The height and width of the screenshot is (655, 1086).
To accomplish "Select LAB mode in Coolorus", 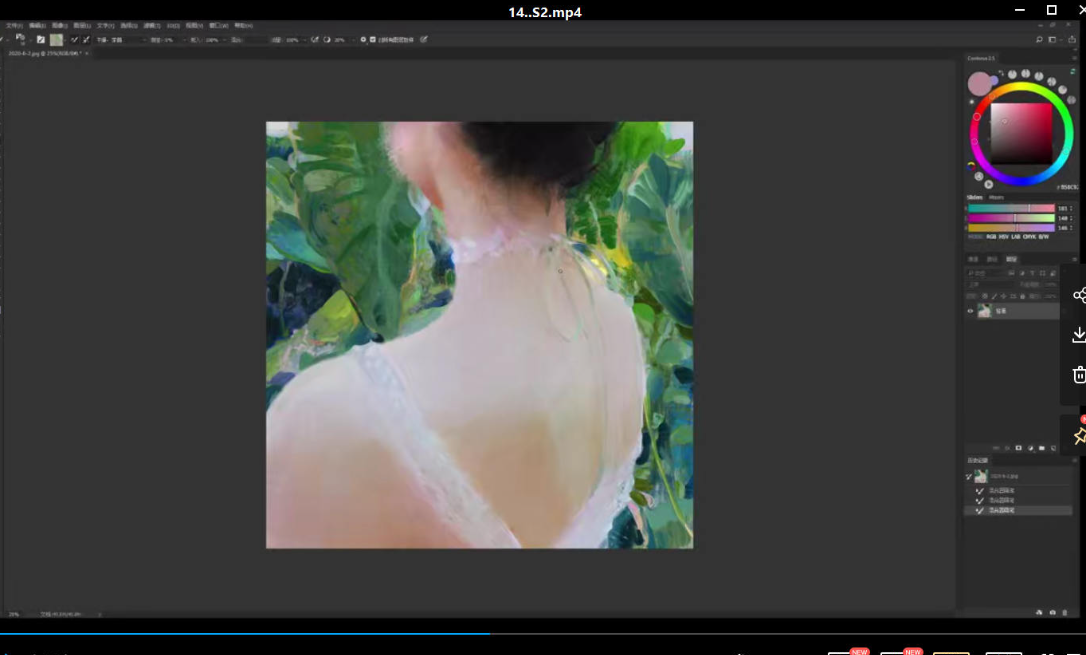I will 1016,237.
